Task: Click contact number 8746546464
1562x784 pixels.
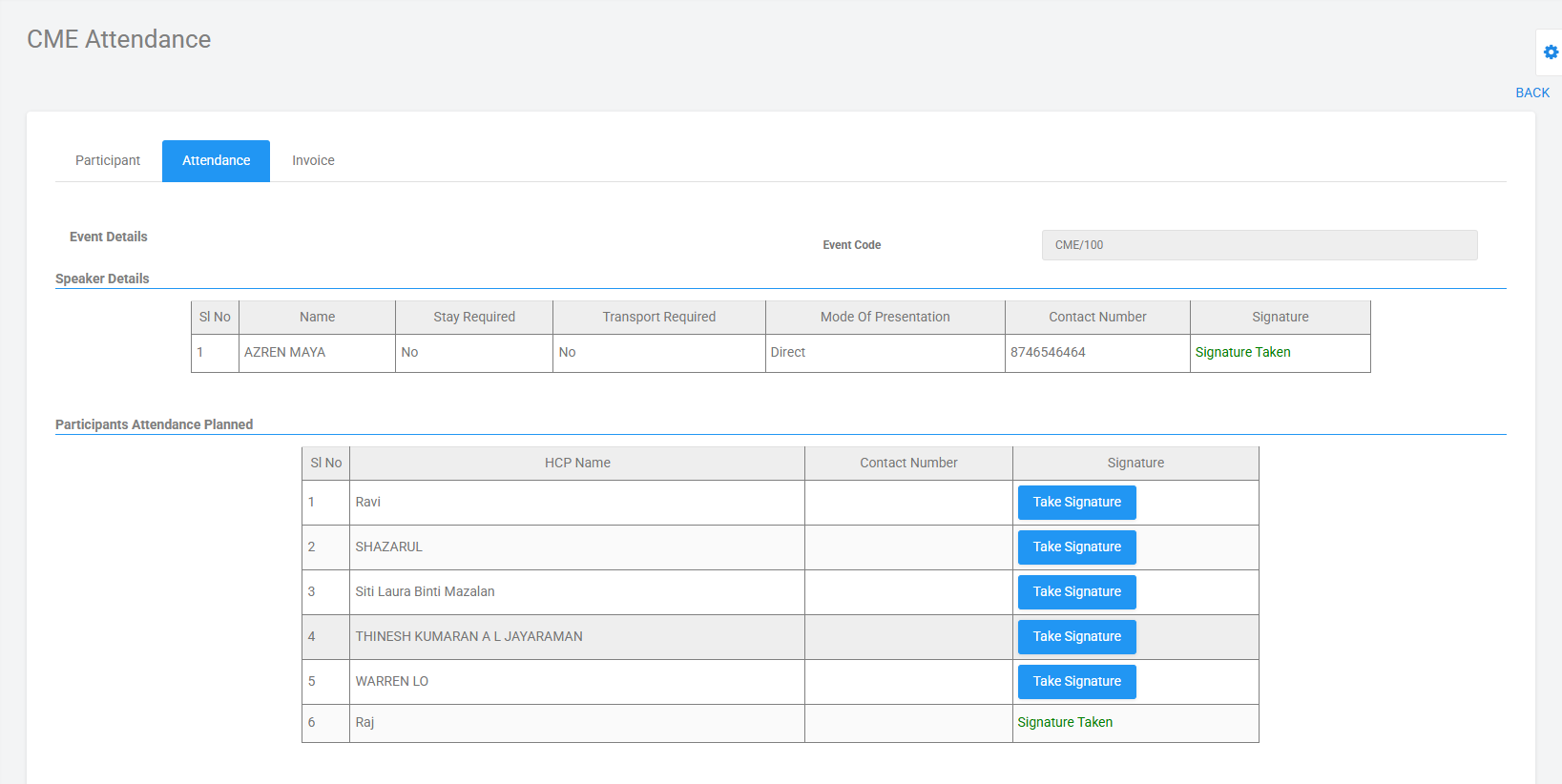Action: 1048,352
